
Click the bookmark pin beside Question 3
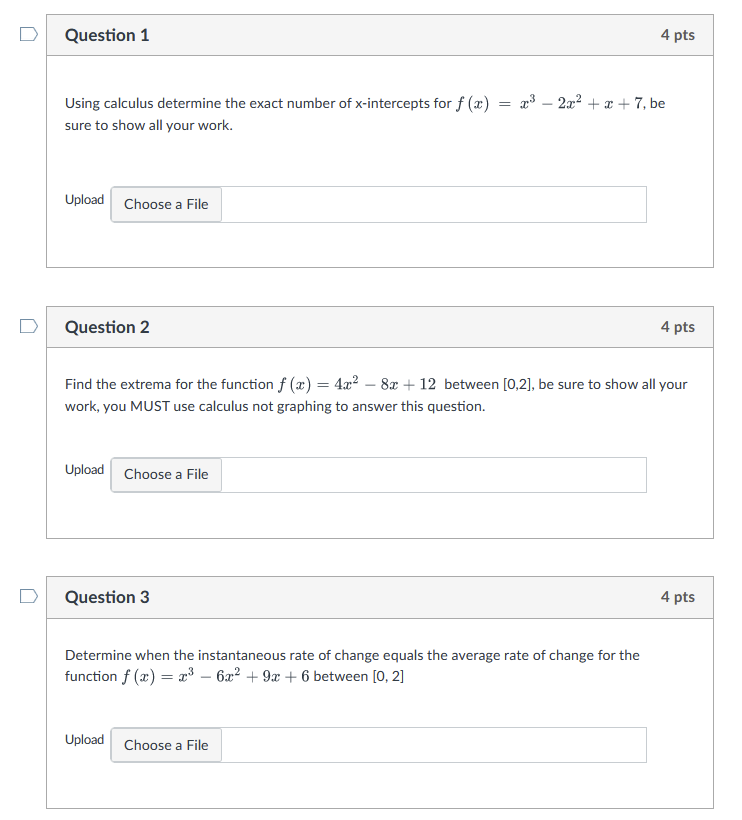pyautogui.click(x=28, y=595)
